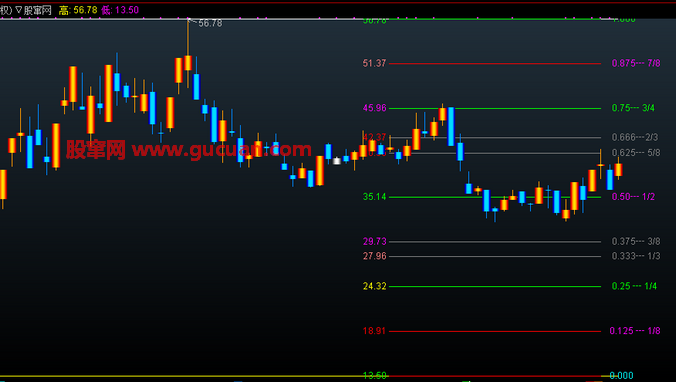Select the red 0.125 line at 18.91
676x382 pixels.
point(495,332)
